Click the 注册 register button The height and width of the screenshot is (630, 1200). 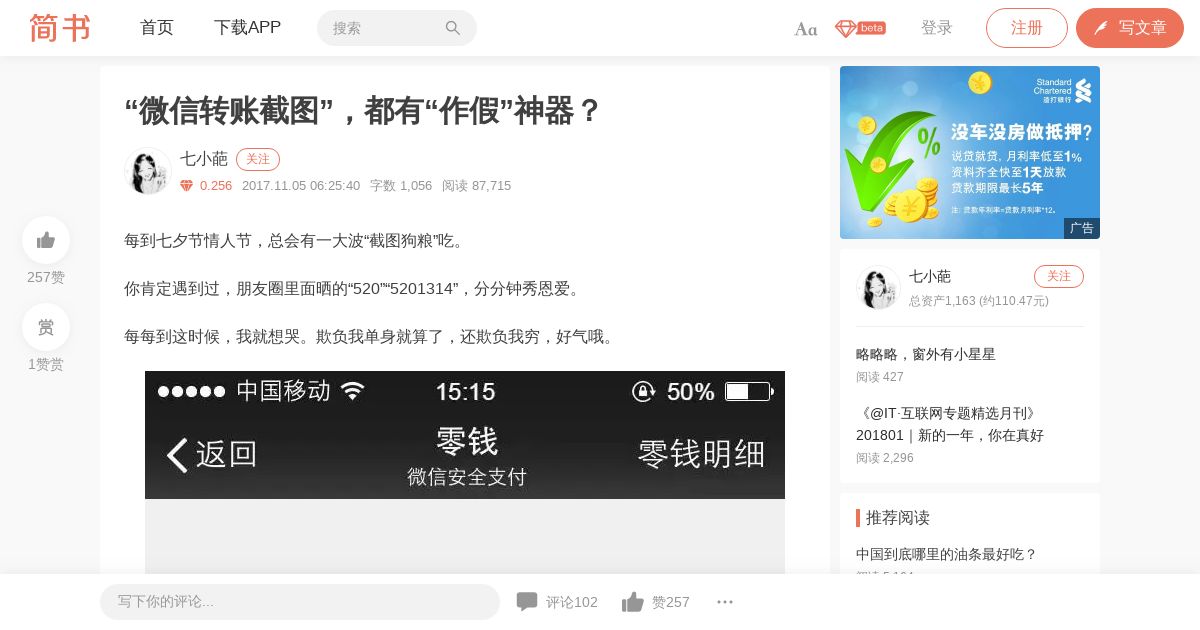click(x=1027, y=28)
